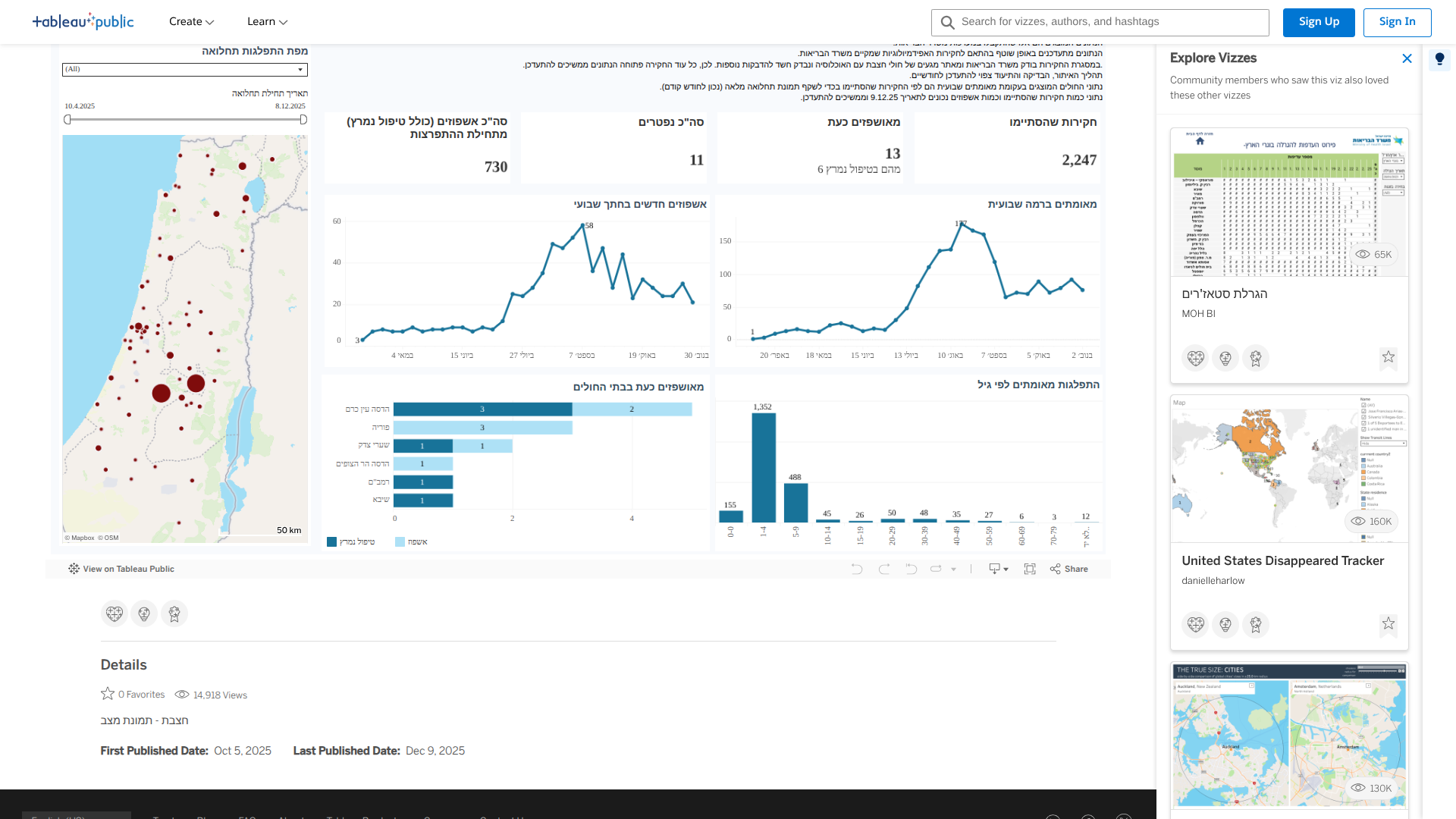The image size is (1456, 819).
Task: Click the right handle of the date slider
Action: pos(303,120)
